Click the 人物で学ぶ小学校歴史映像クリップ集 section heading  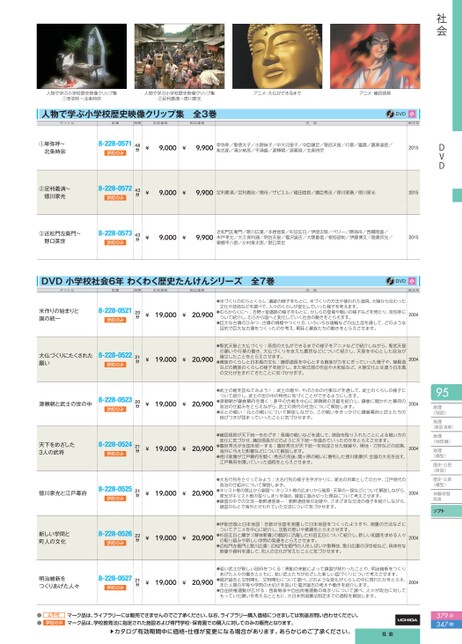pos(129,114)
